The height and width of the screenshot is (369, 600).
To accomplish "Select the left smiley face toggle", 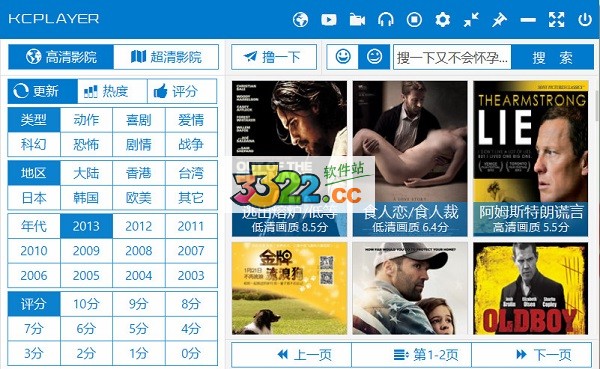I will click(x=343, y=57).
